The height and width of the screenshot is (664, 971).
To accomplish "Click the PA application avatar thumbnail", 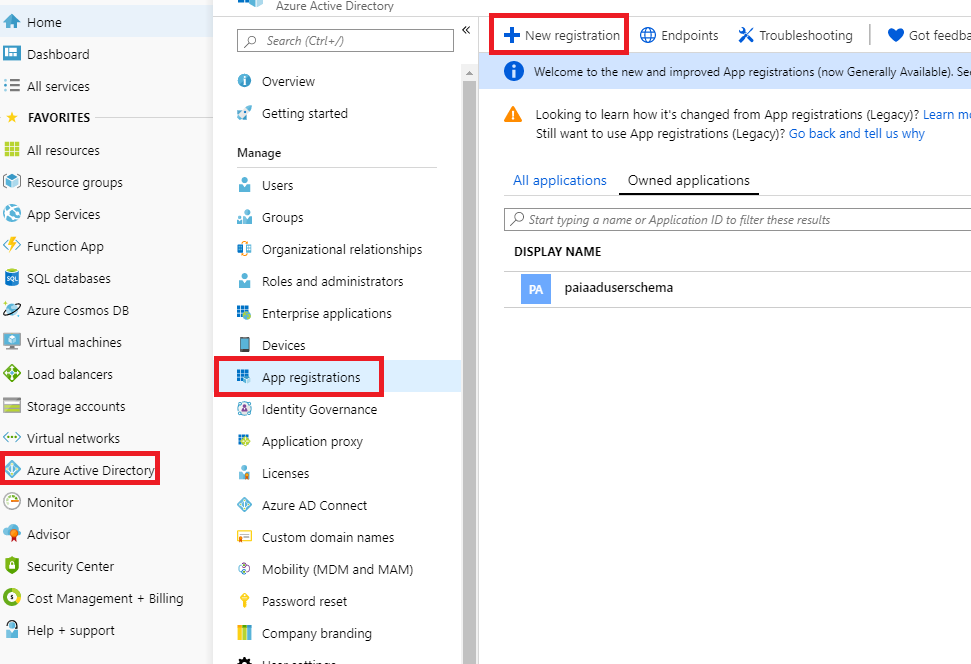I will [x=536, y=289].
